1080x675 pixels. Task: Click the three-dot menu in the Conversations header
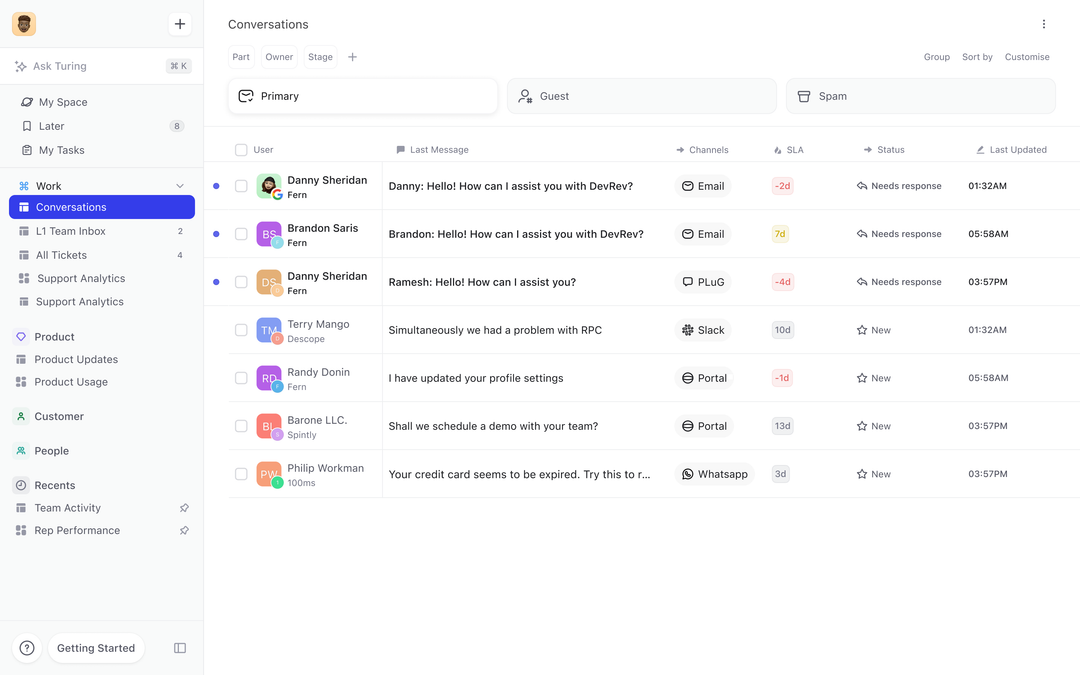pos(1043,23)
